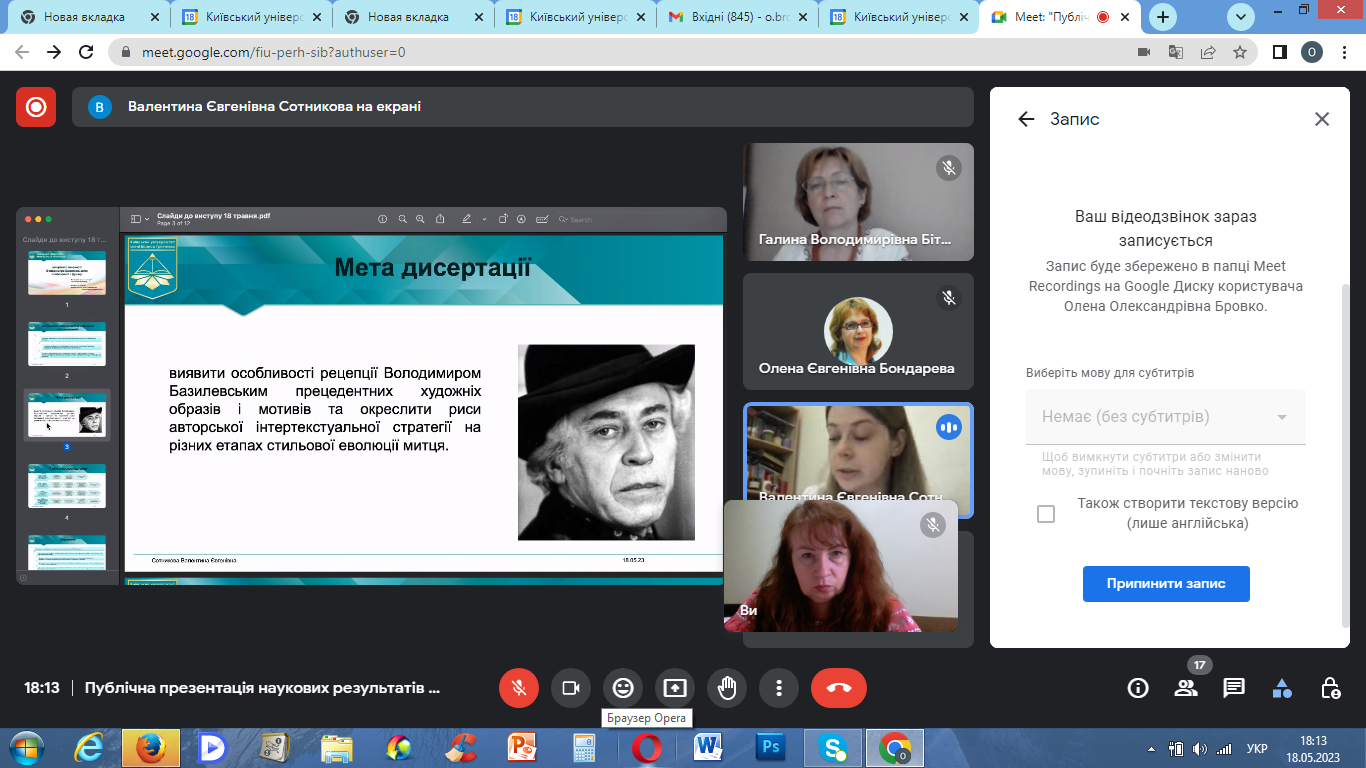Click the УКР keyboard language indicator

tap(1257, 748)
